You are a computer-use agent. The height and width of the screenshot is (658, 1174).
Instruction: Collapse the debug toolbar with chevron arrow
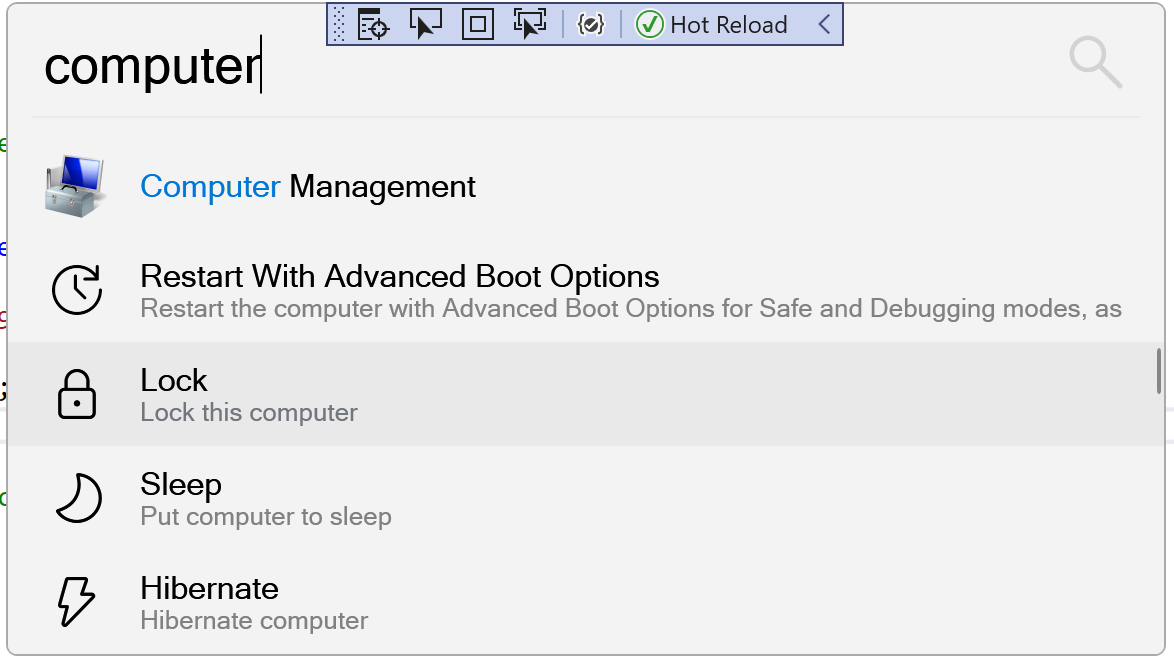[824, 25]
